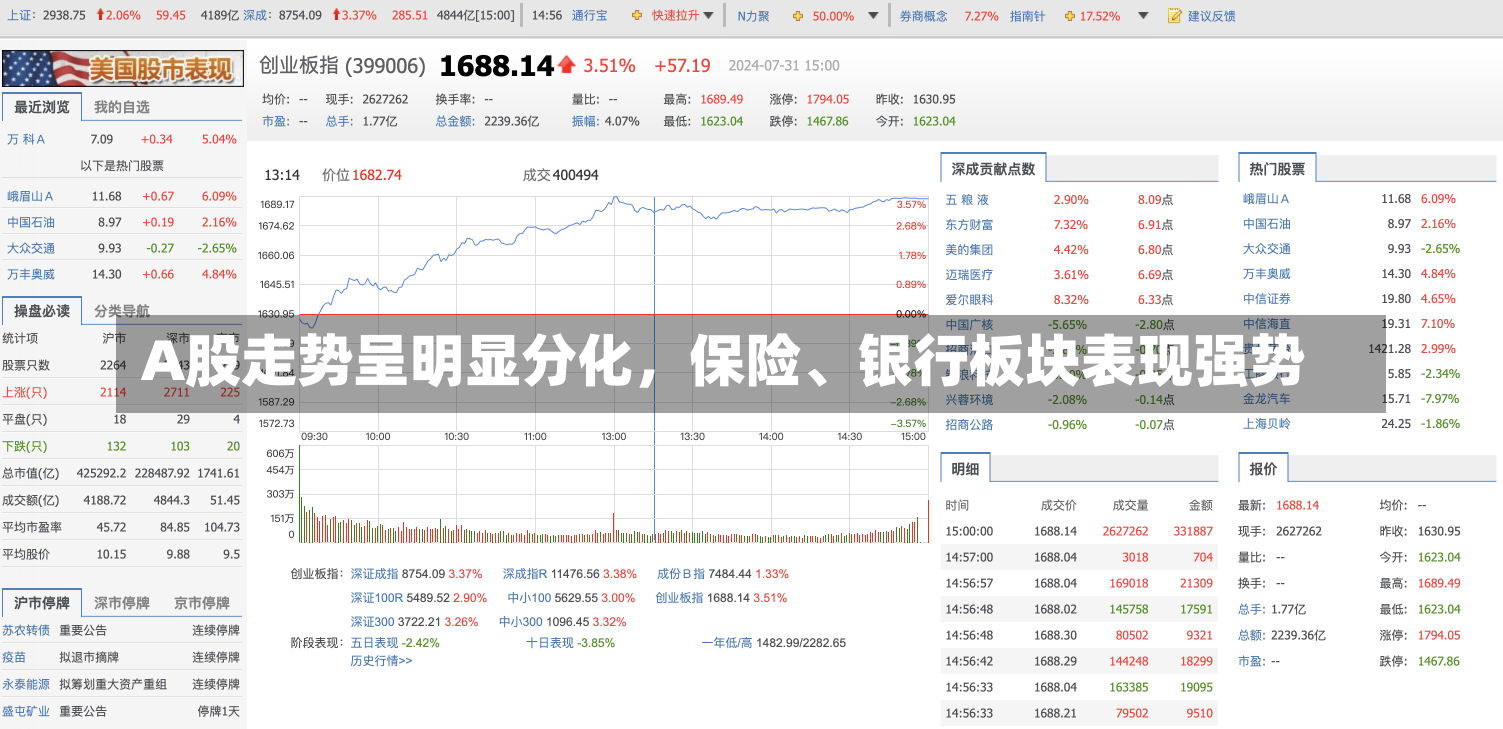Open 峨眉山A in left hot list
The height and width of the screenshot is (729, 1503).
pyautogui.click(x=30, y=196)
